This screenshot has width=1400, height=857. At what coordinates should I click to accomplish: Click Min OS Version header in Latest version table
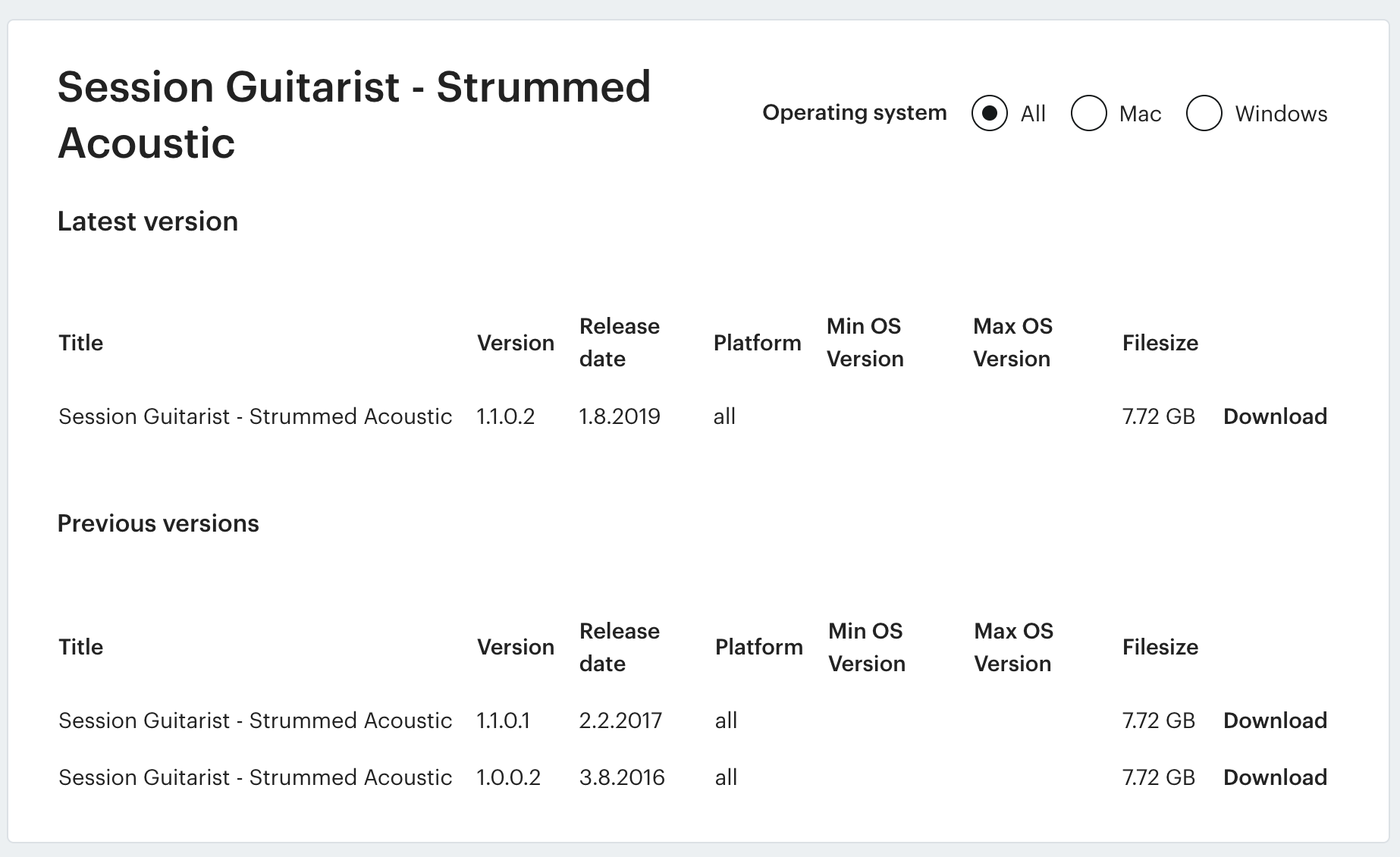coord(865,342)
